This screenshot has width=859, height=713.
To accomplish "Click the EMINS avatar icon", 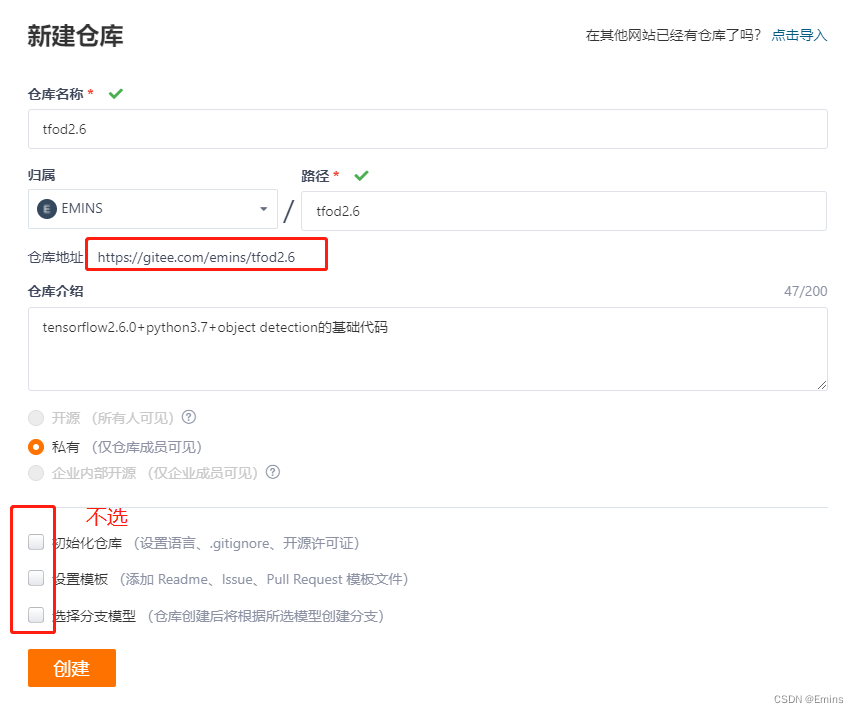I will (x=47, y=209).
